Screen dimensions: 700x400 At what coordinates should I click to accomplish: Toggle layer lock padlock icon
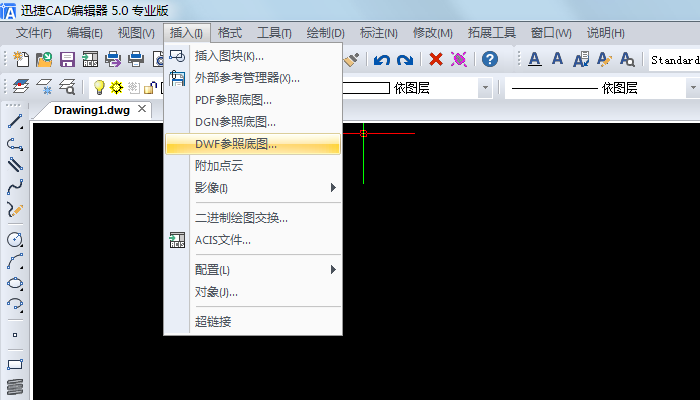[151, 88]
